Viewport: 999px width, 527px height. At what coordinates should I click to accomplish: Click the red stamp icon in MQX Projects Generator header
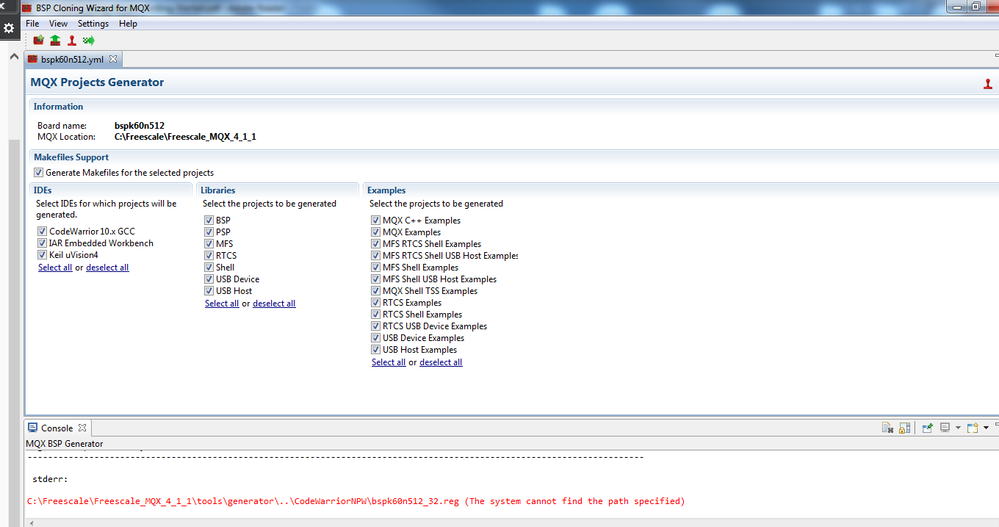(988, 83)
